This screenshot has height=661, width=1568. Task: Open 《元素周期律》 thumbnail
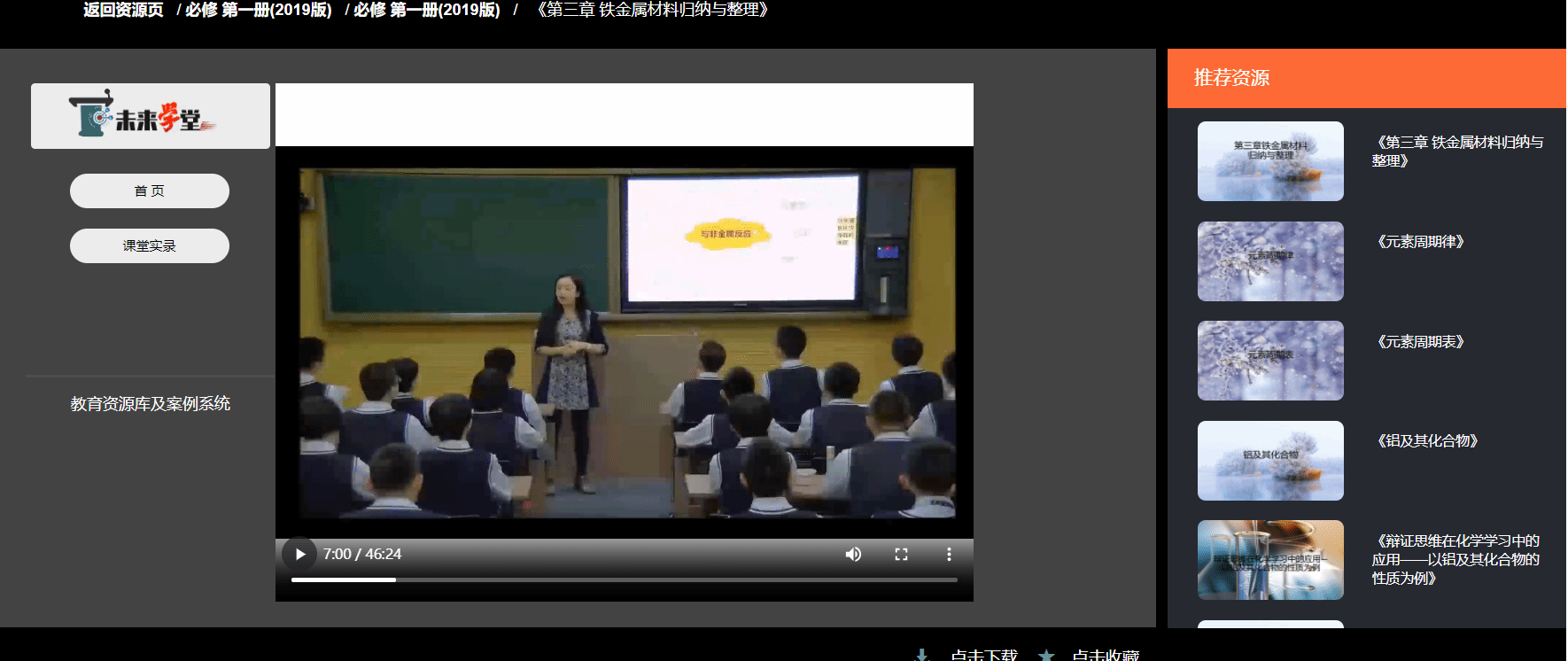(1270, 261)
